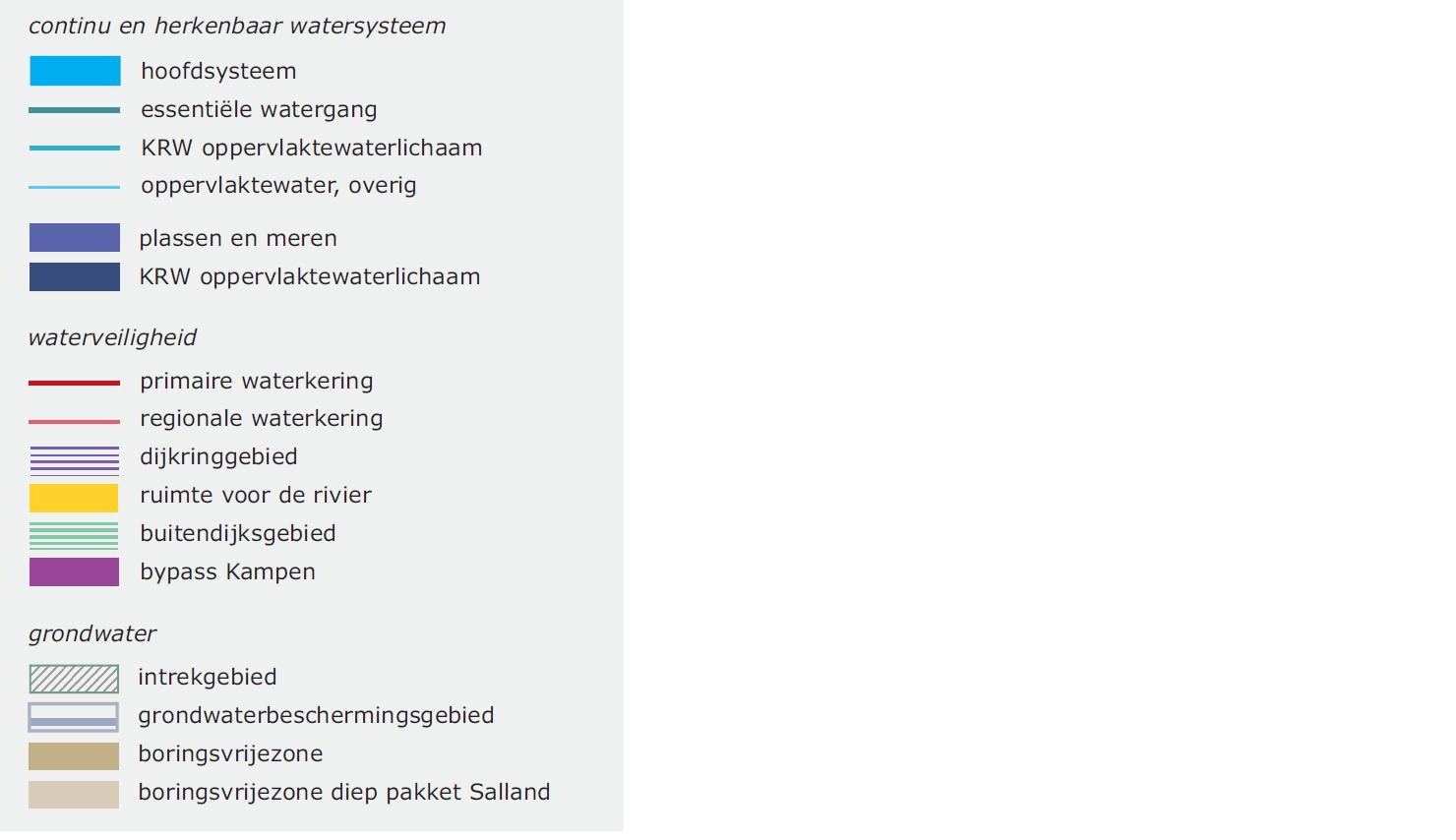Select the buitendijksgebied green striped symbol
This screenshot has width=1456, height=840.
click(74, 536)
